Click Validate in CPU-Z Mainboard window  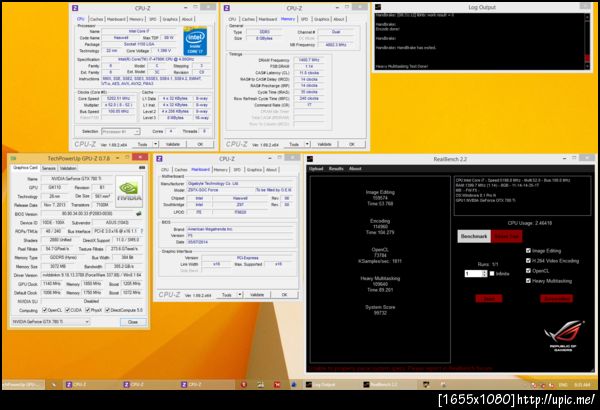(257, 294)
